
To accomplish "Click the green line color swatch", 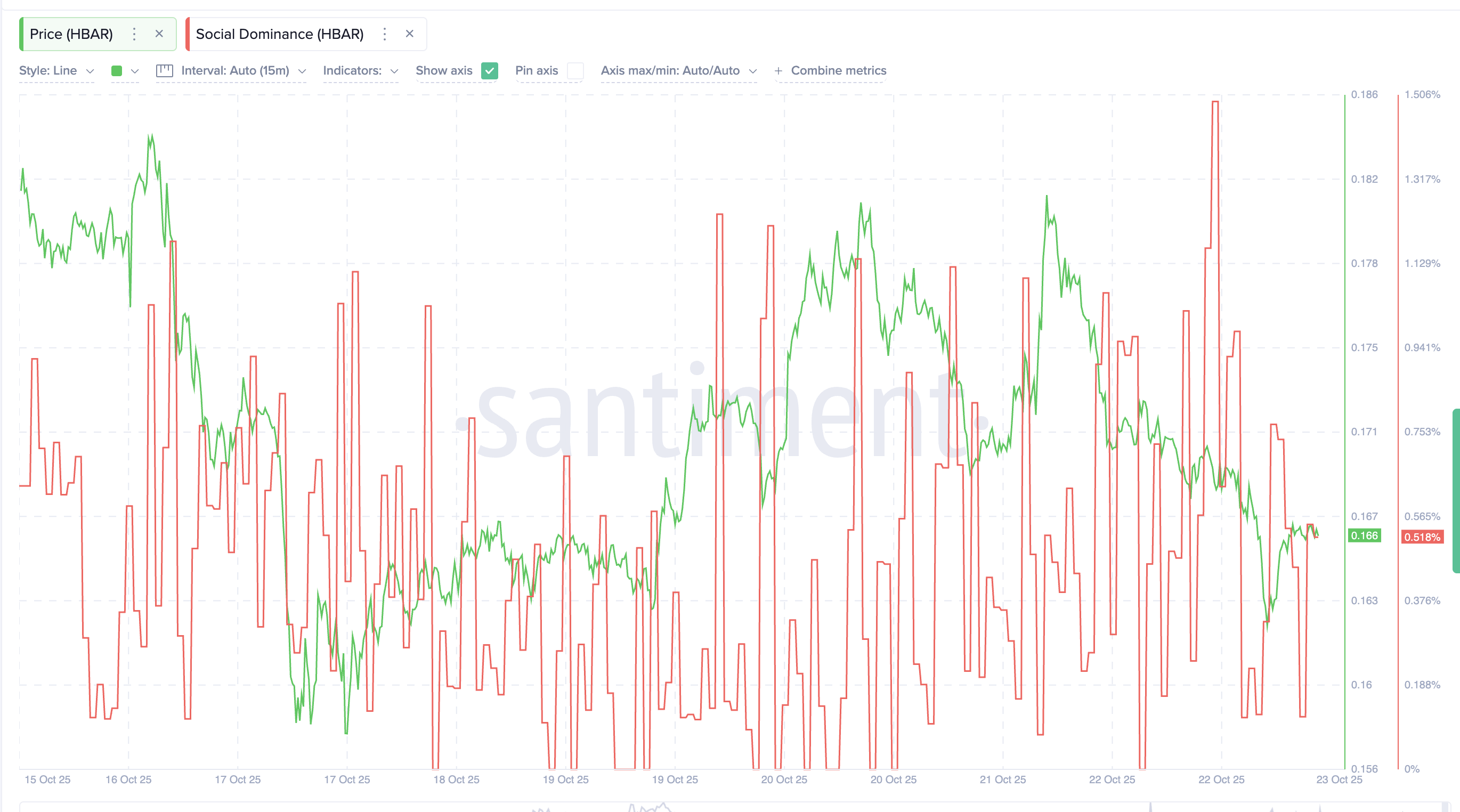I will tap(117, 71).
